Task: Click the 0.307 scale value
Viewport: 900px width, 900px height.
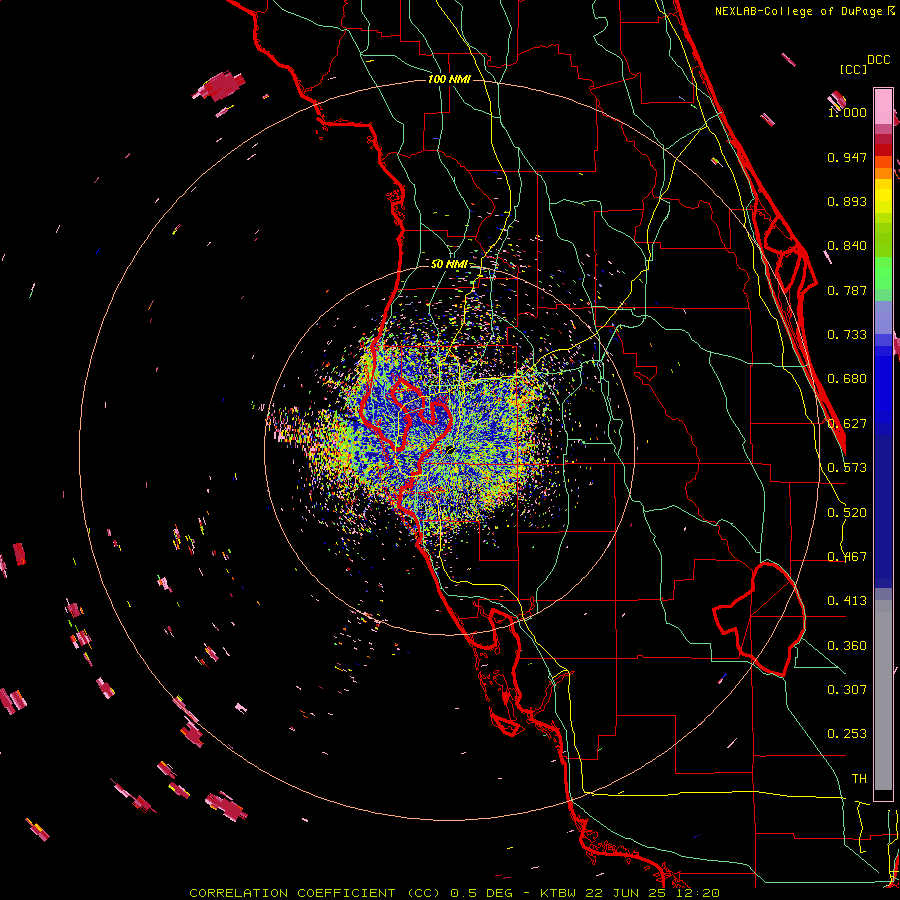Action: tap(847, 690)
